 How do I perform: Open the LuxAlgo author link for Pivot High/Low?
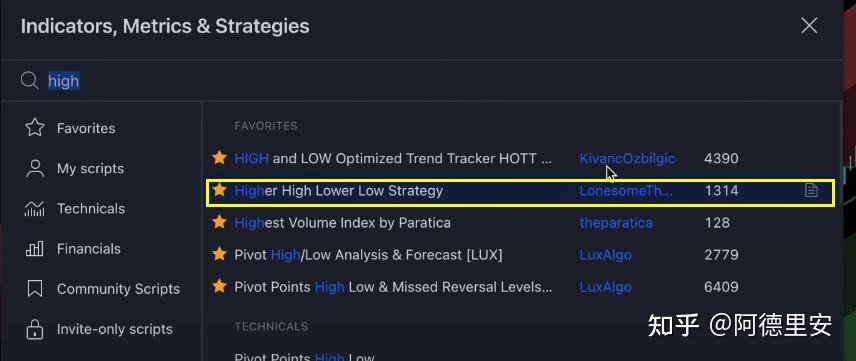605,255
